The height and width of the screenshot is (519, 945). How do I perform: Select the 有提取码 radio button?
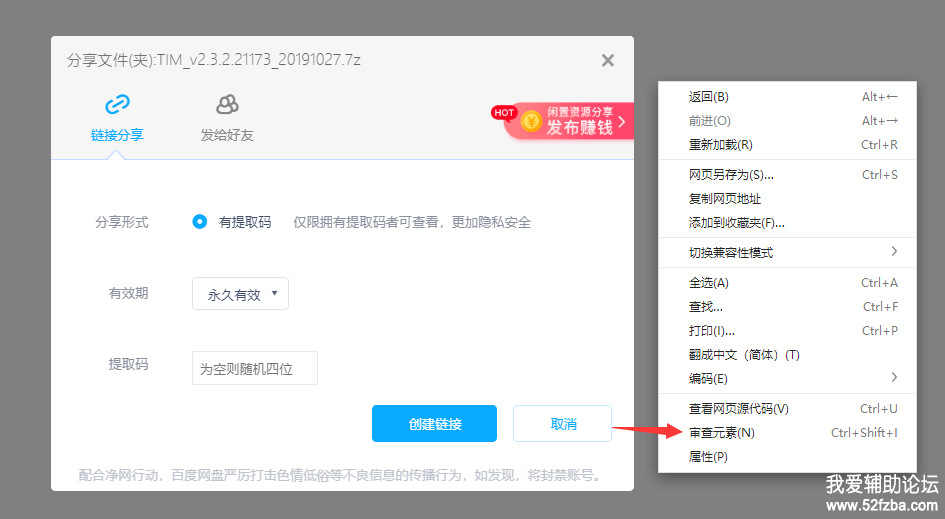coord(199,222)
